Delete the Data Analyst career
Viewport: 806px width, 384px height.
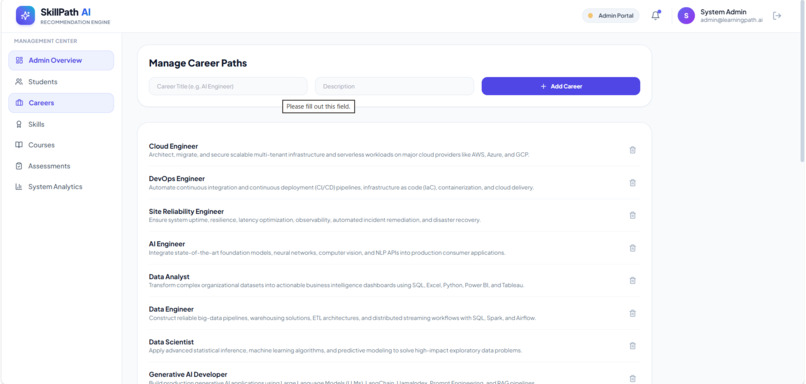click(x=633, y=281)
